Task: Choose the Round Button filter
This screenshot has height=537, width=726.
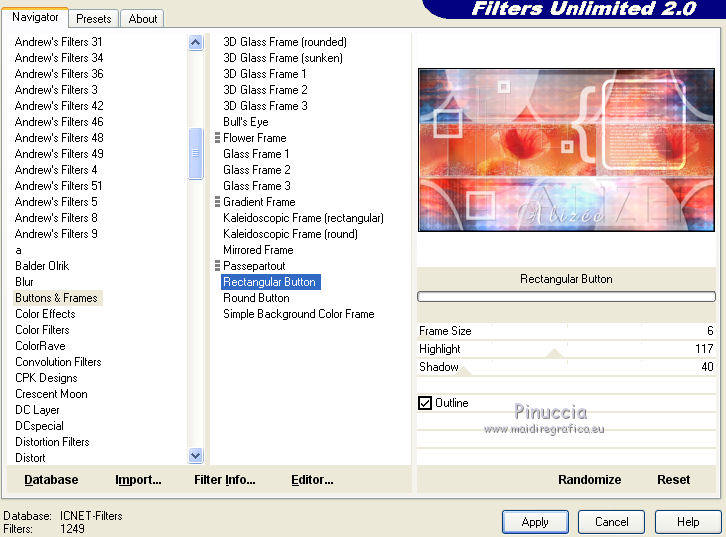Action: pos(257,298)
